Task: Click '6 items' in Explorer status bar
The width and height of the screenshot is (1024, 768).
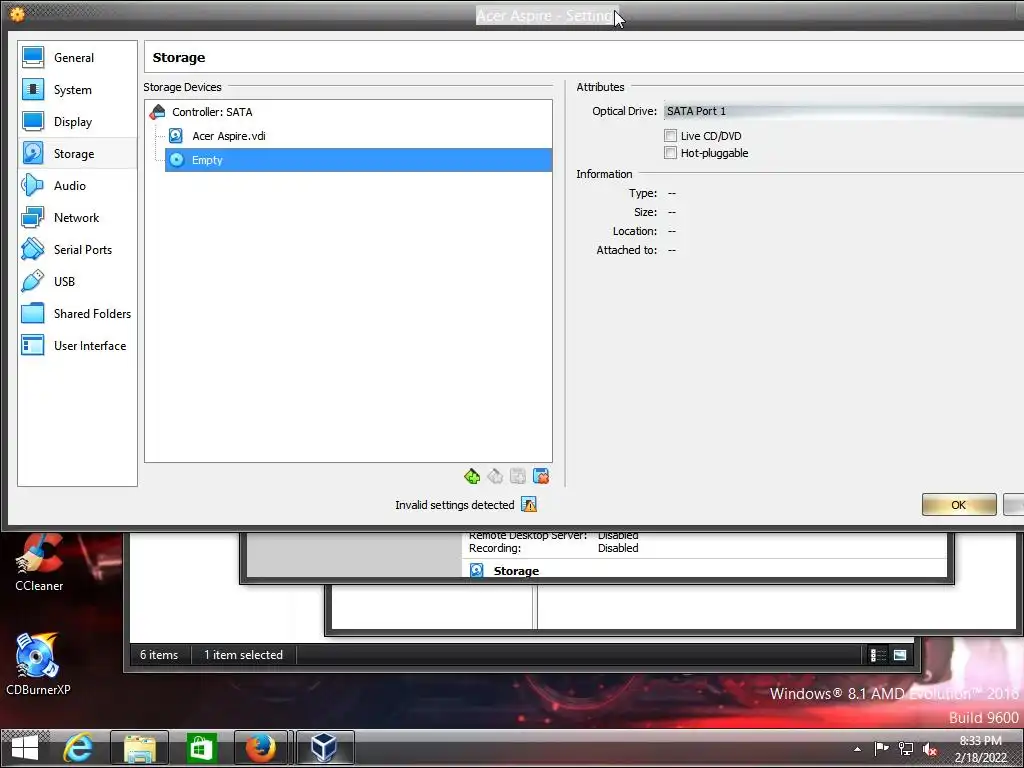Action: click(159, 655)
